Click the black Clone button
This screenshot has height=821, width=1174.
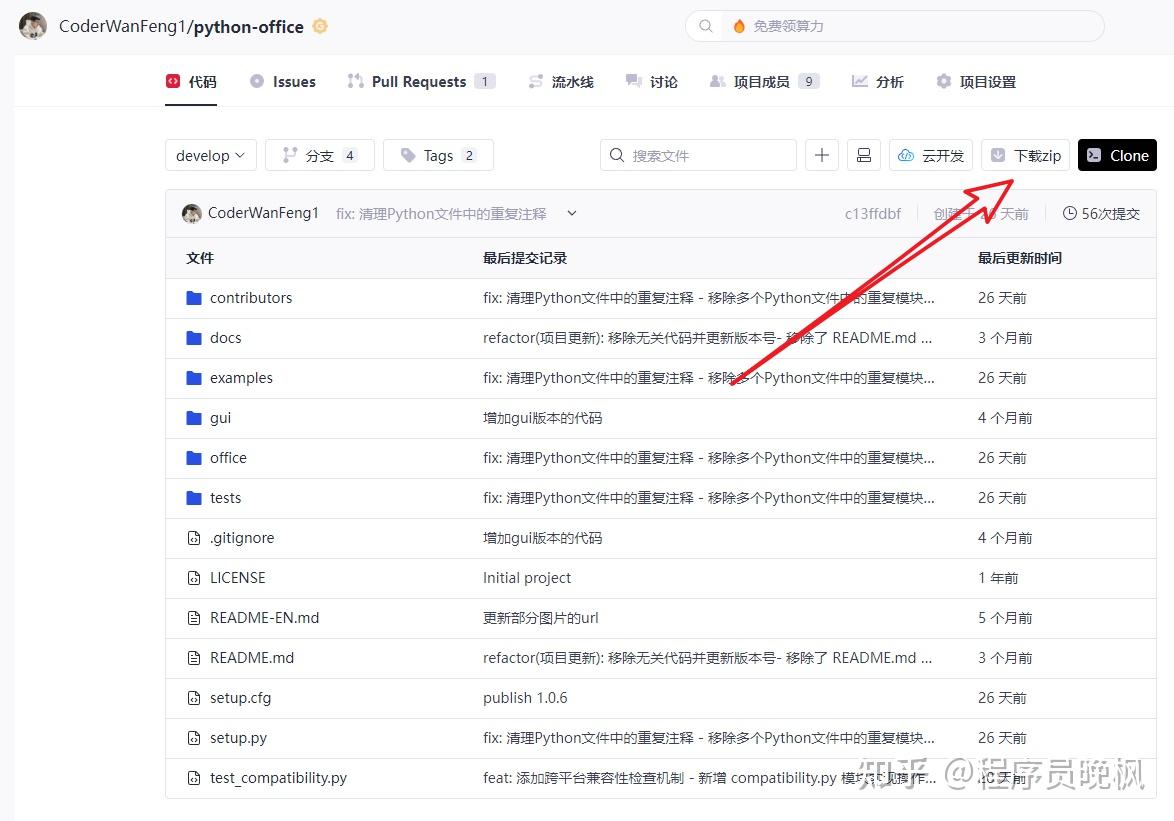click(1117, 155)
